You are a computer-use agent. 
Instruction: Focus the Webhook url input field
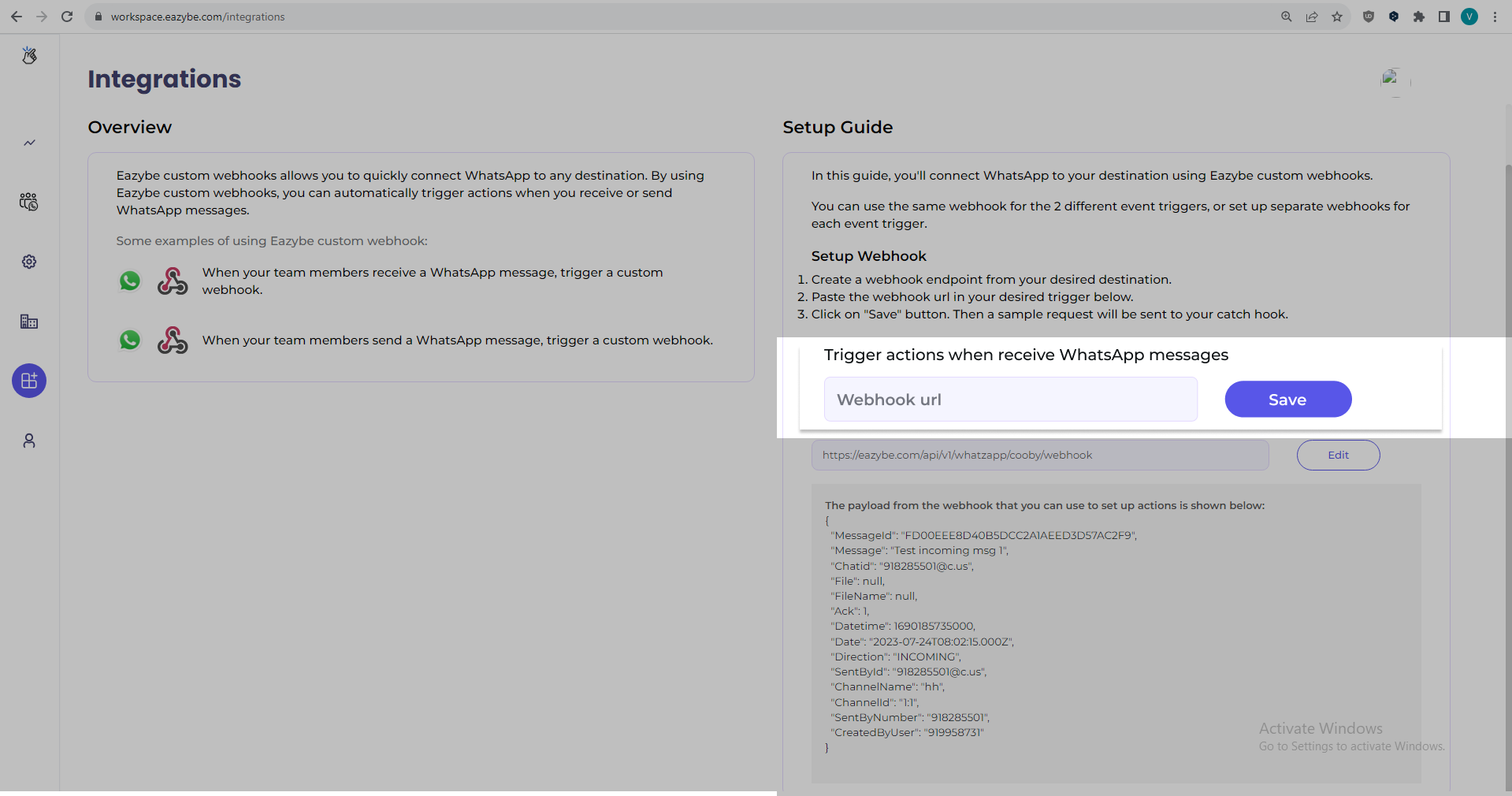(1011, 400)
